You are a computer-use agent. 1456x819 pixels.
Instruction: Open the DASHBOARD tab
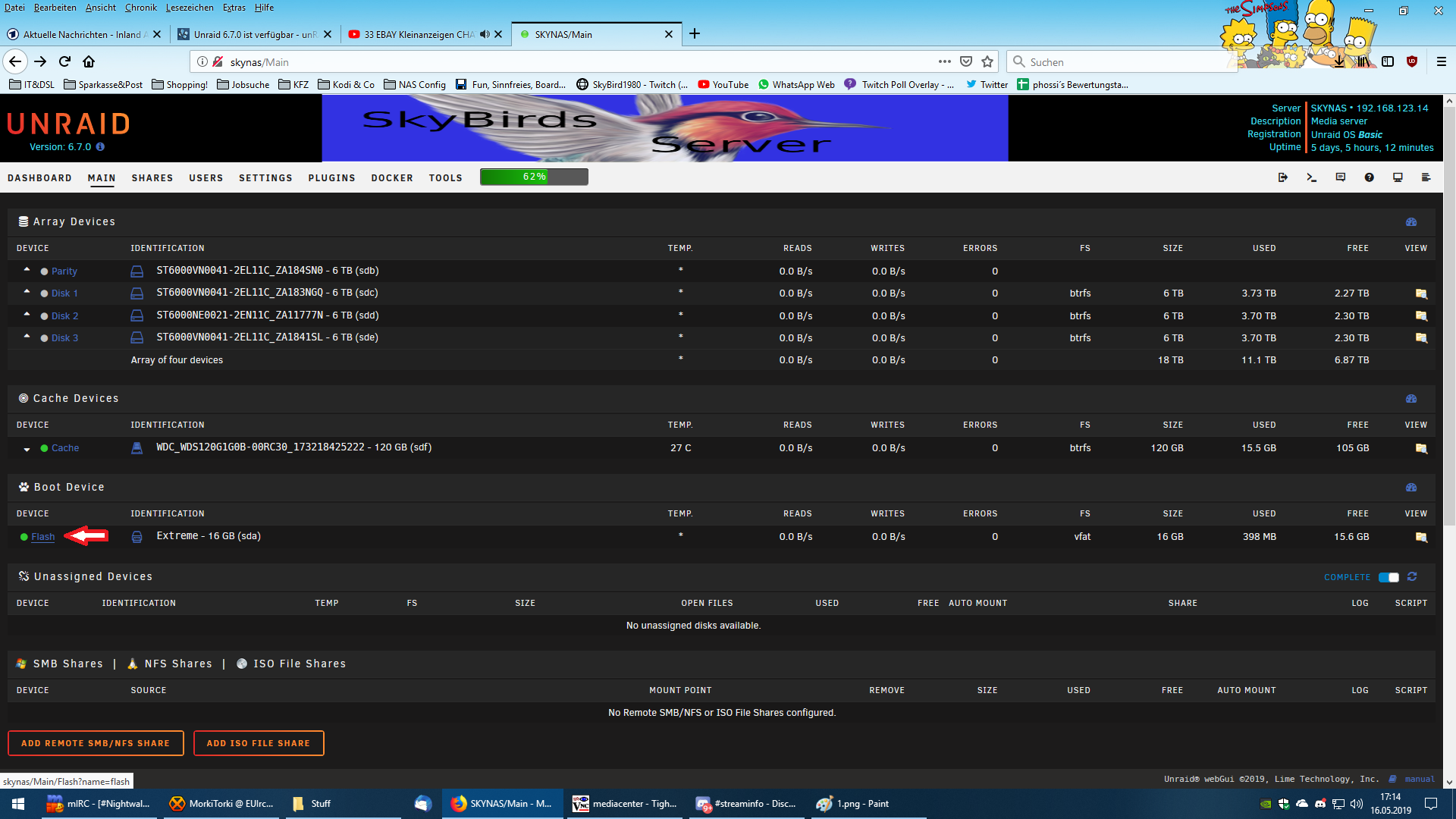click(x=39, y=178)
